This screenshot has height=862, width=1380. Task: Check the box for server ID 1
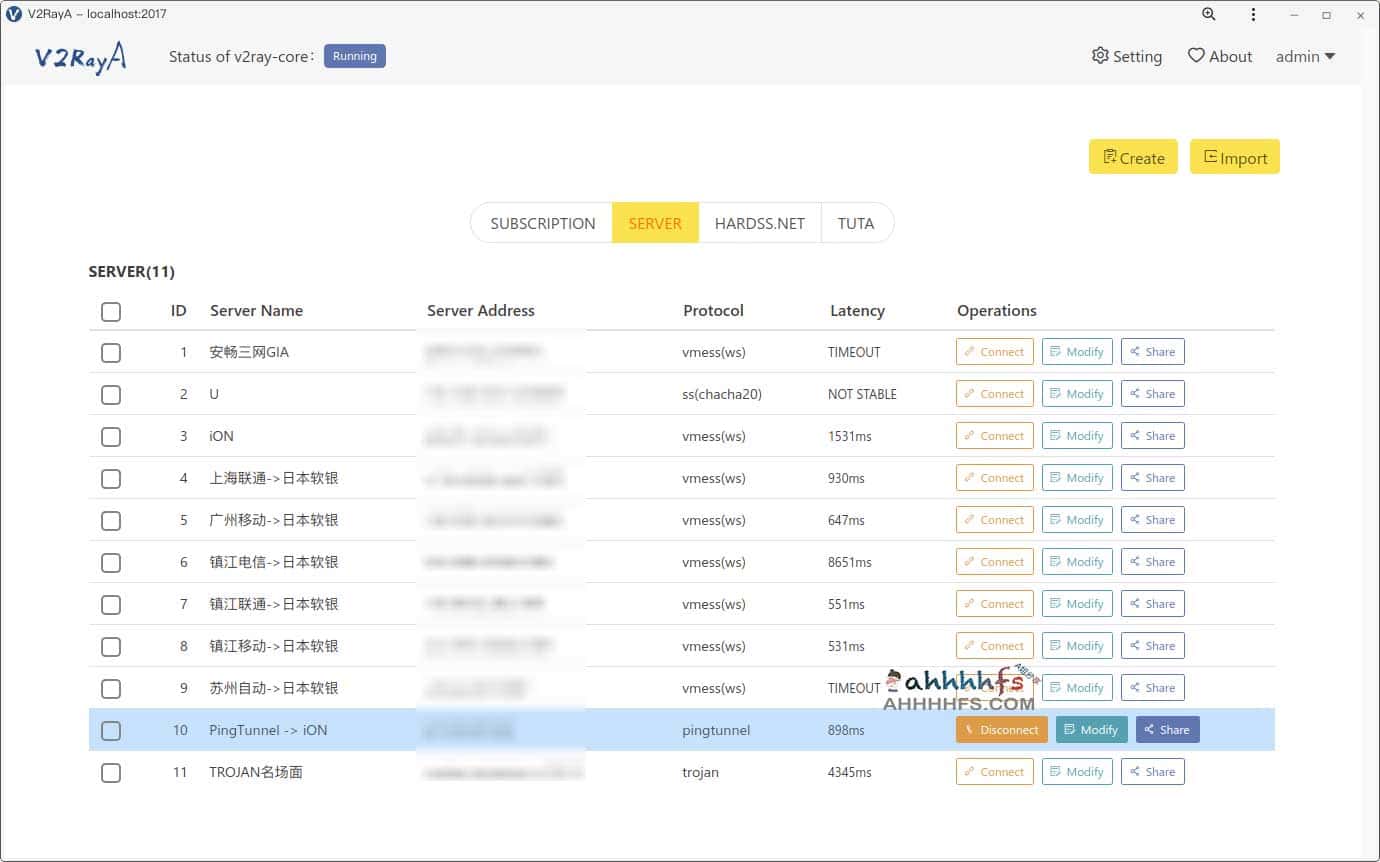point(111,353)
